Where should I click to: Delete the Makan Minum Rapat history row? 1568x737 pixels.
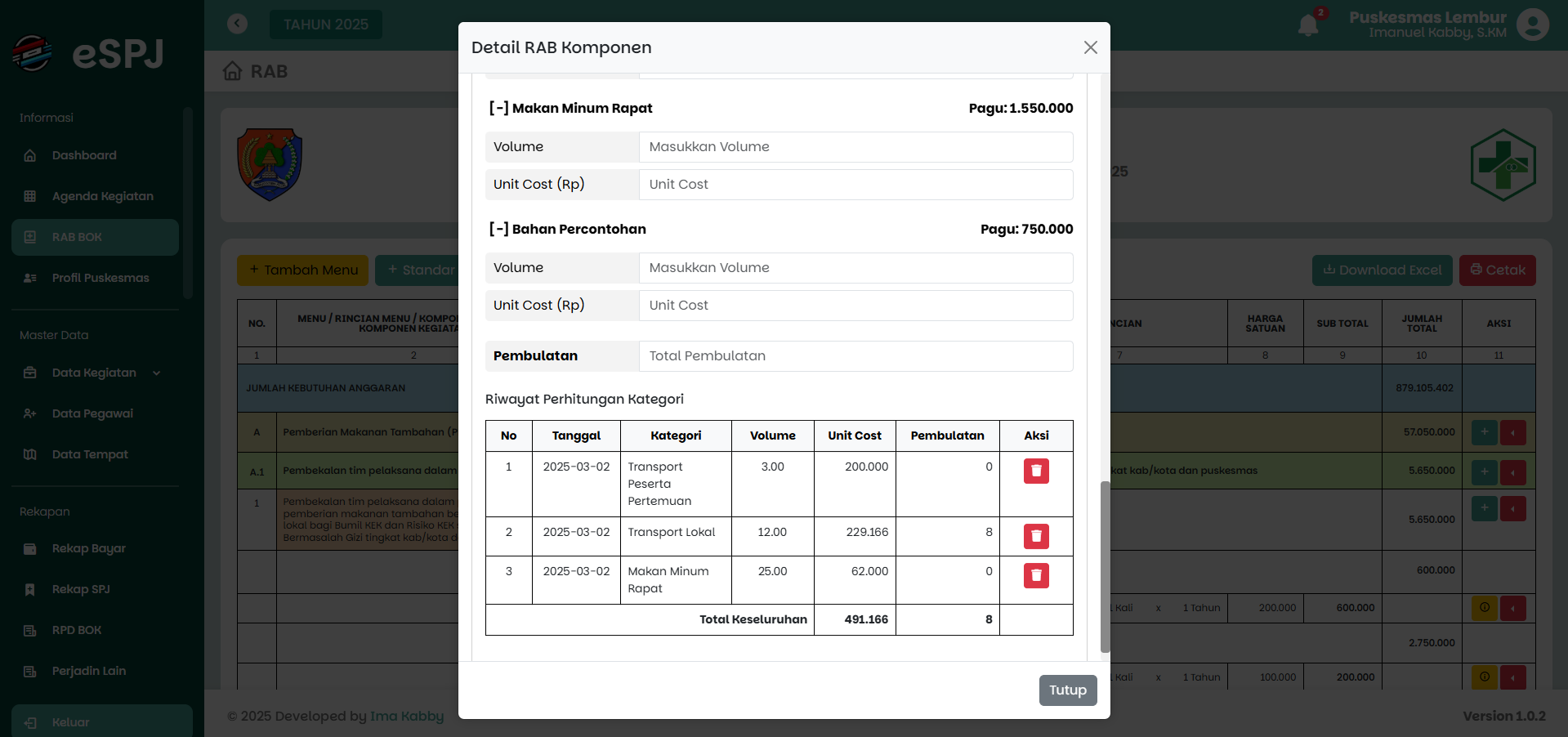1036,575
